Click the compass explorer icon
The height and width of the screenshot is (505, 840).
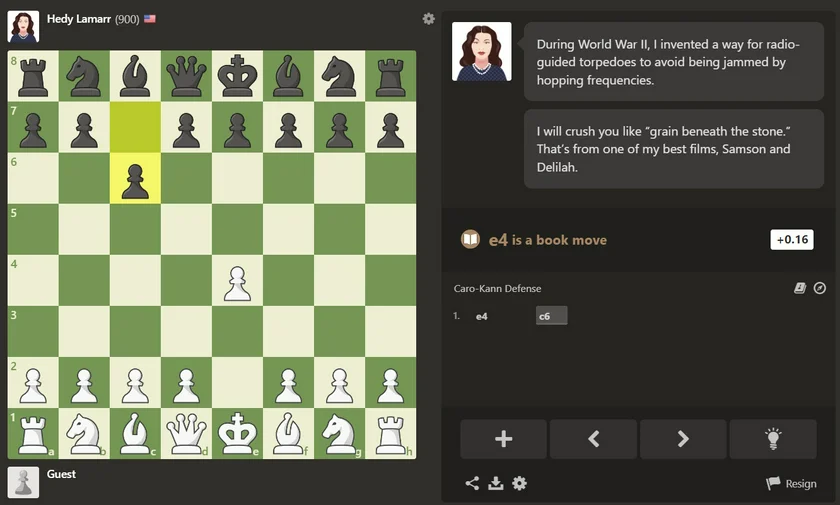tap(820, 288)
